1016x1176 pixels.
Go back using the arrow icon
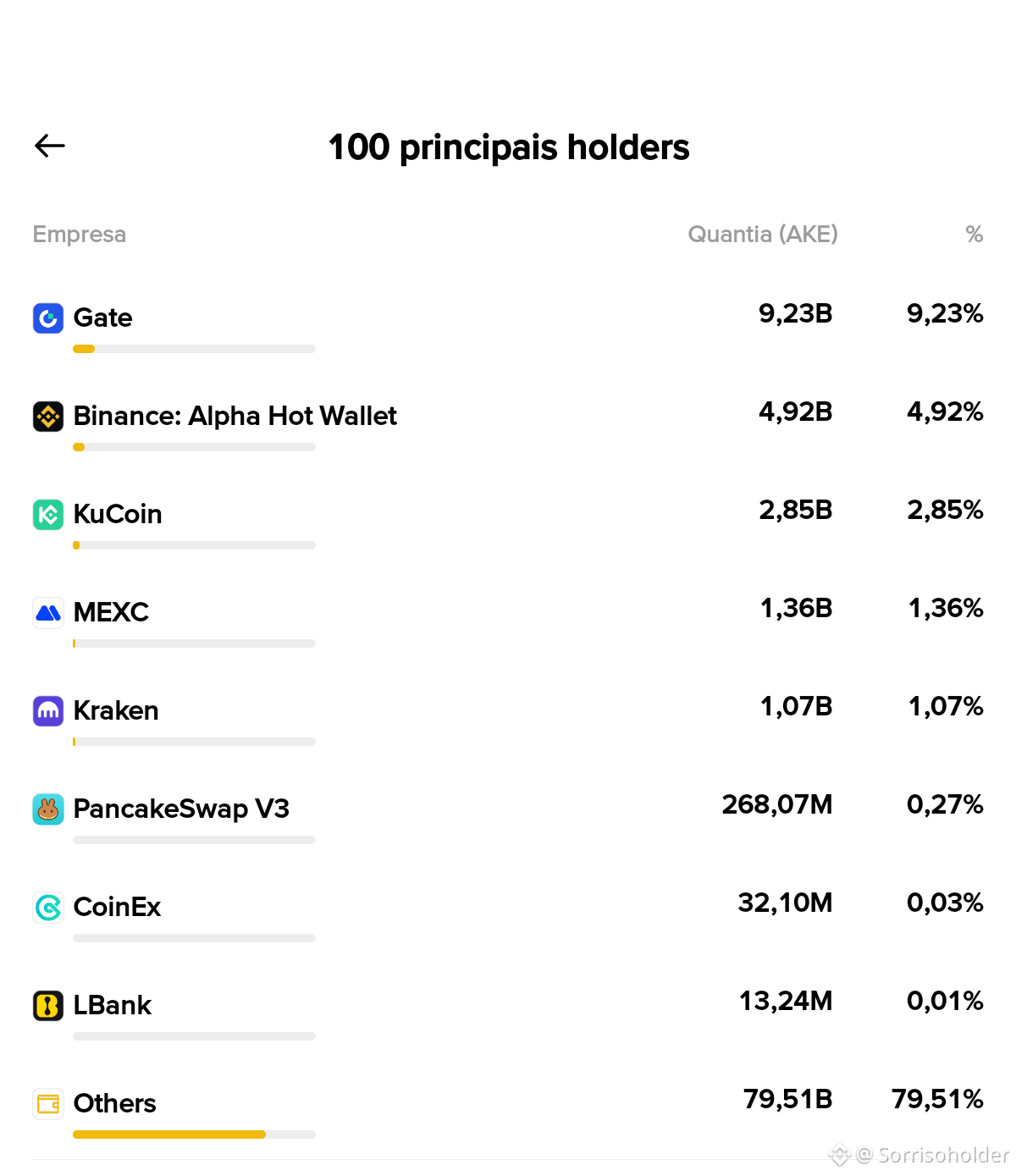coord(50,146)
